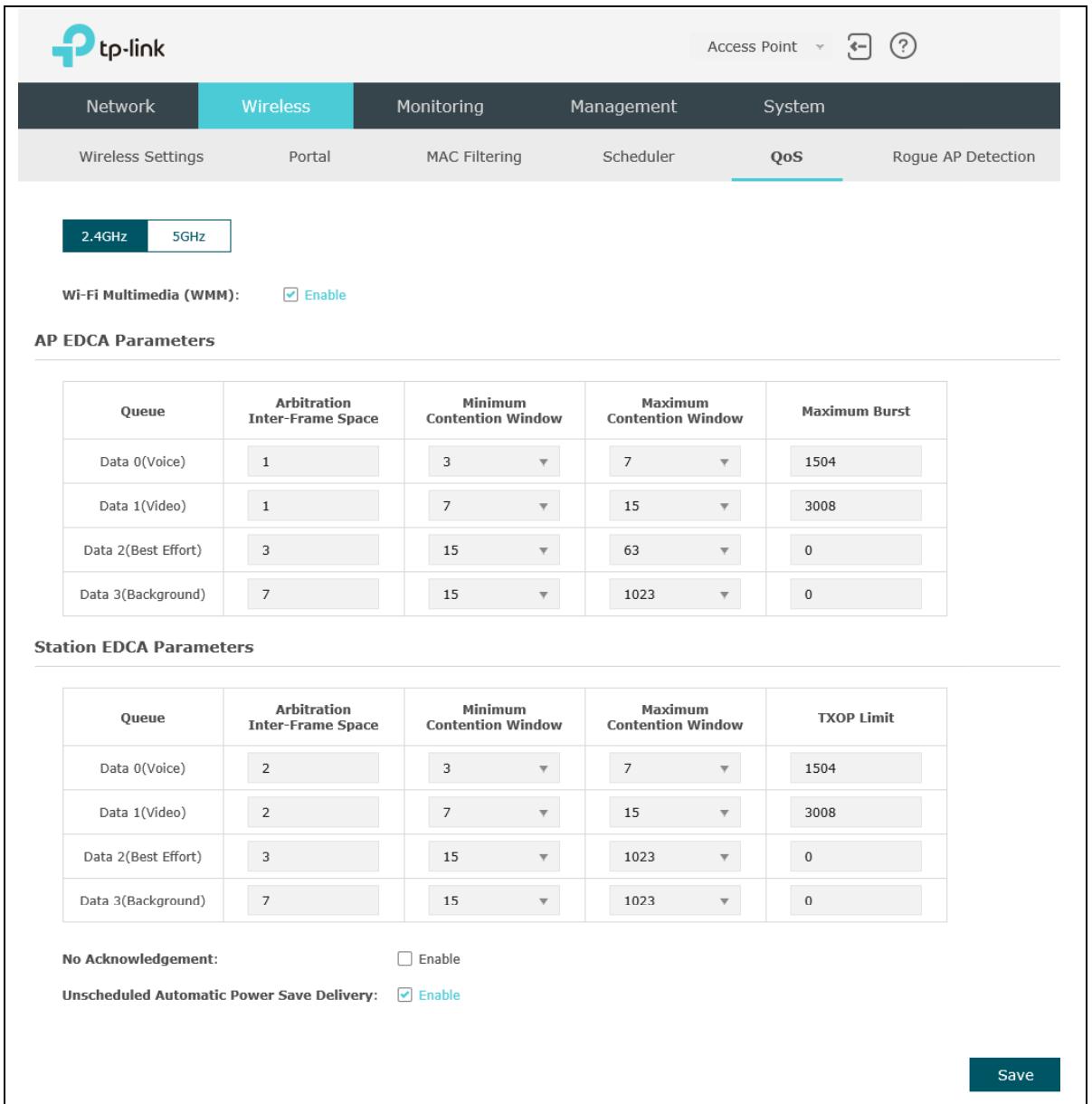The width and height of the screenshot is (1092, 1104).
Task: Click AP Video Arbitration Inter-Frame Space field
Action: (313, 506)
